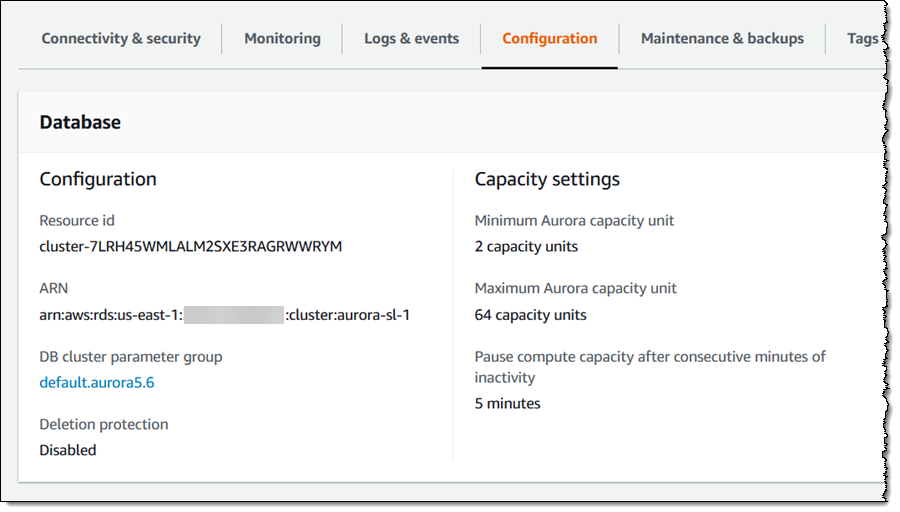Click the Deletion protection label
The width and height of the screenshot is (900, 512).
[104, 424]
